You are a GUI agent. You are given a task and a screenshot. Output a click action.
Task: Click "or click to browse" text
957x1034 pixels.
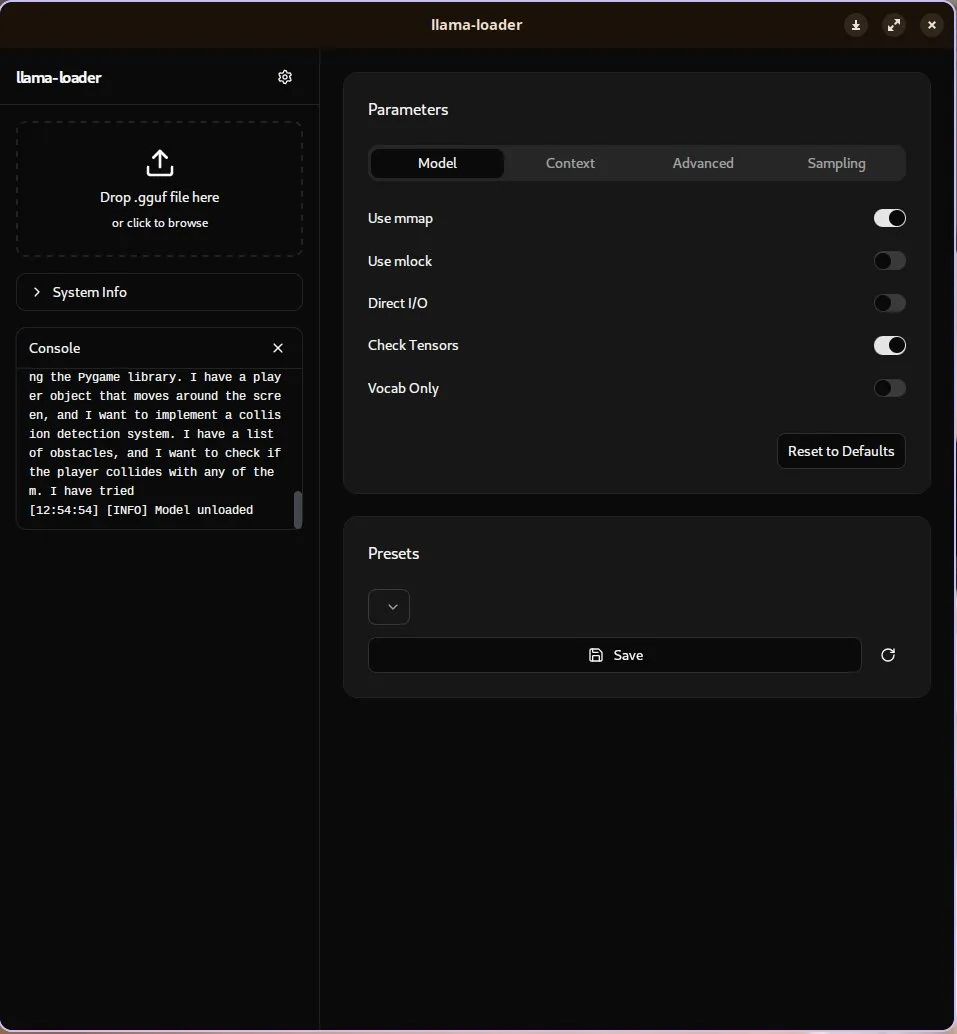point(160,223)
